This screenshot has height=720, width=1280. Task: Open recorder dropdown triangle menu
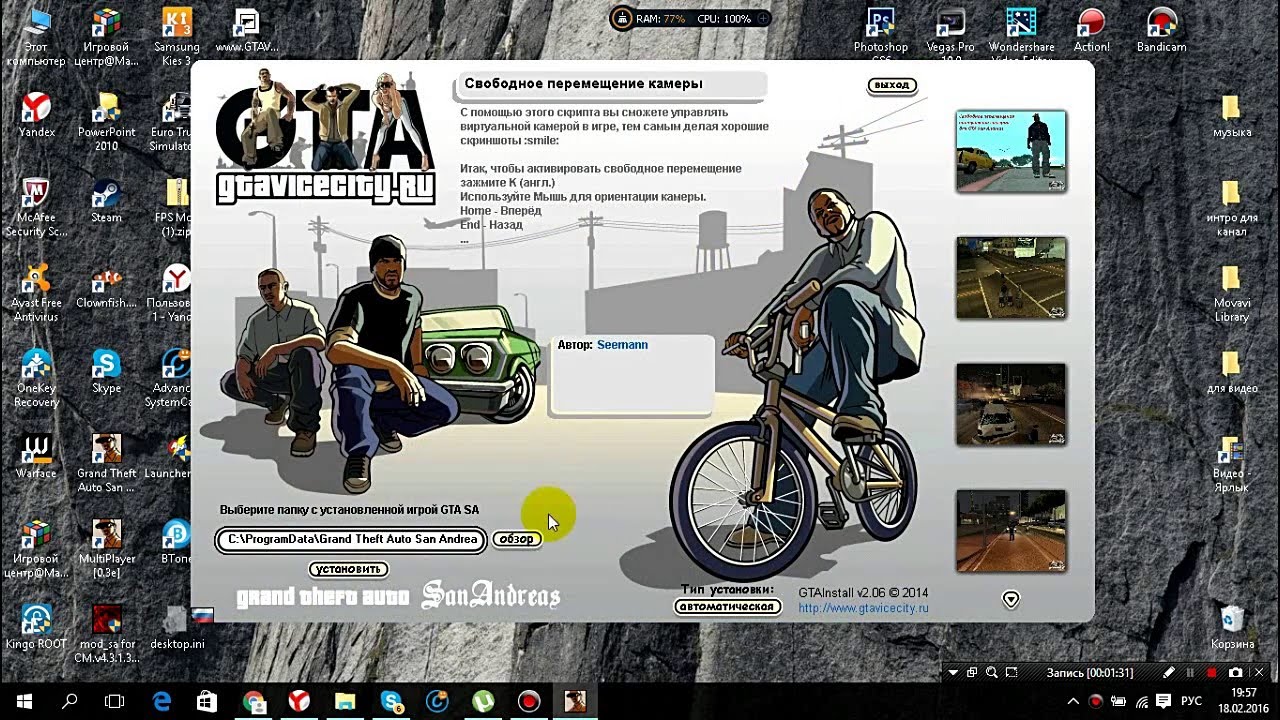953,673
